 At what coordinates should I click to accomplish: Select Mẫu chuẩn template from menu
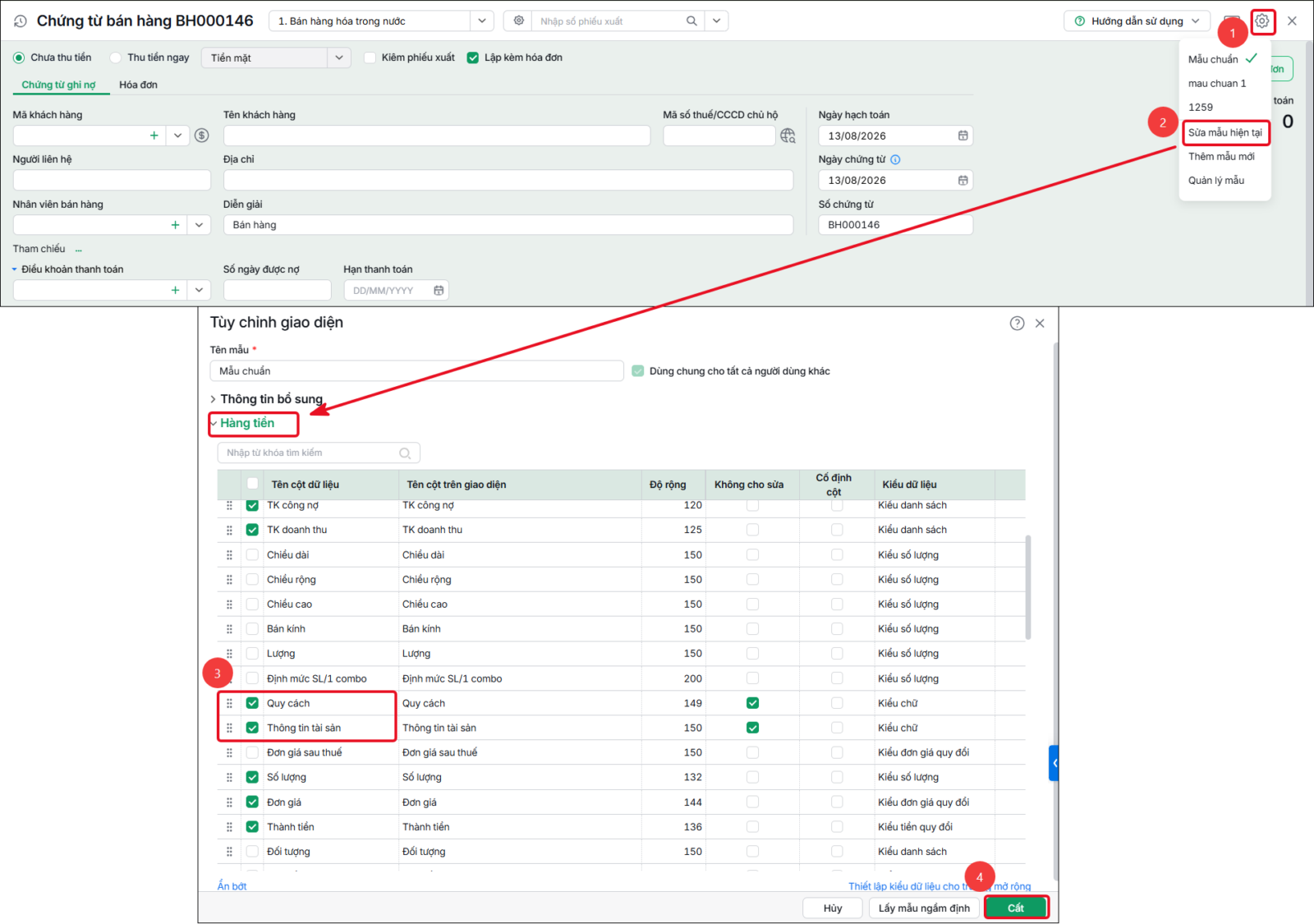pos(1224,59)
